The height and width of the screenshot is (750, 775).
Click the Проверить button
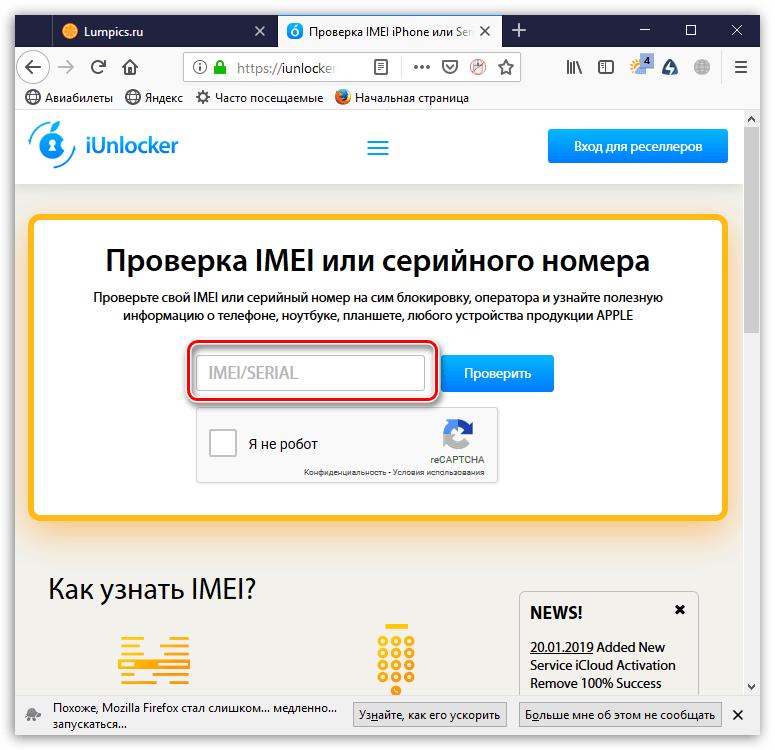coord(497,373)
